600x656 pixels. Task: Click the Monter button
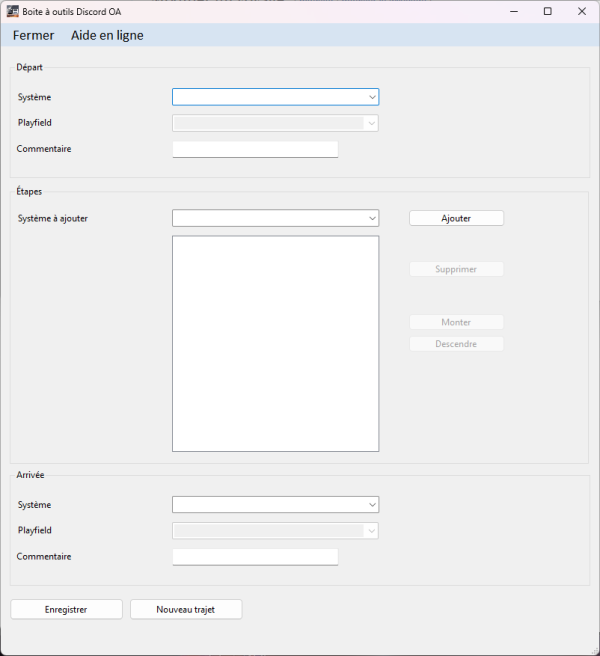[456, 322]
